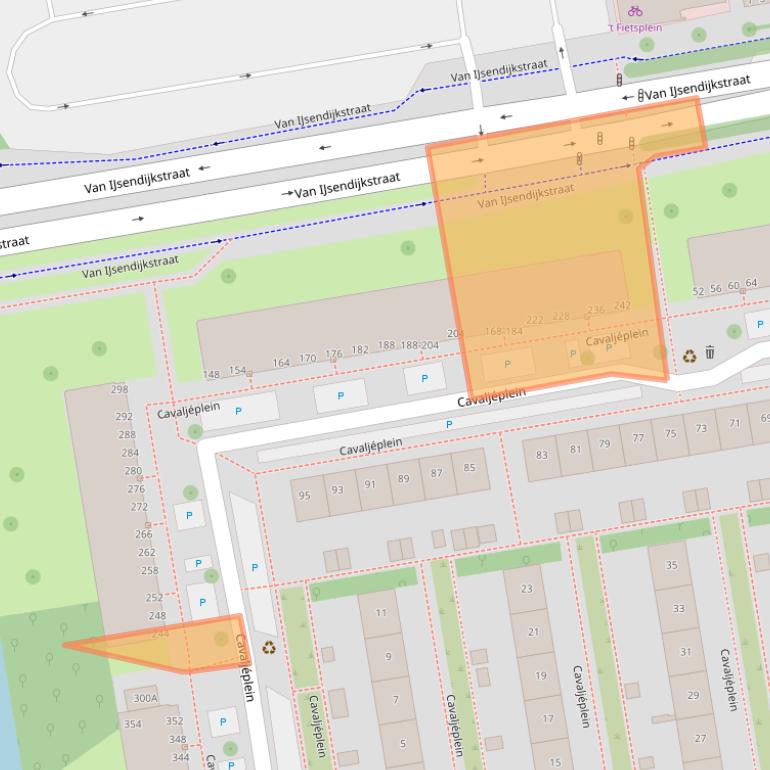Image resolution: width=770 pixels, height=770 pixels.
Task: Click the building labeled 95
Action: [x=305, y=494]
